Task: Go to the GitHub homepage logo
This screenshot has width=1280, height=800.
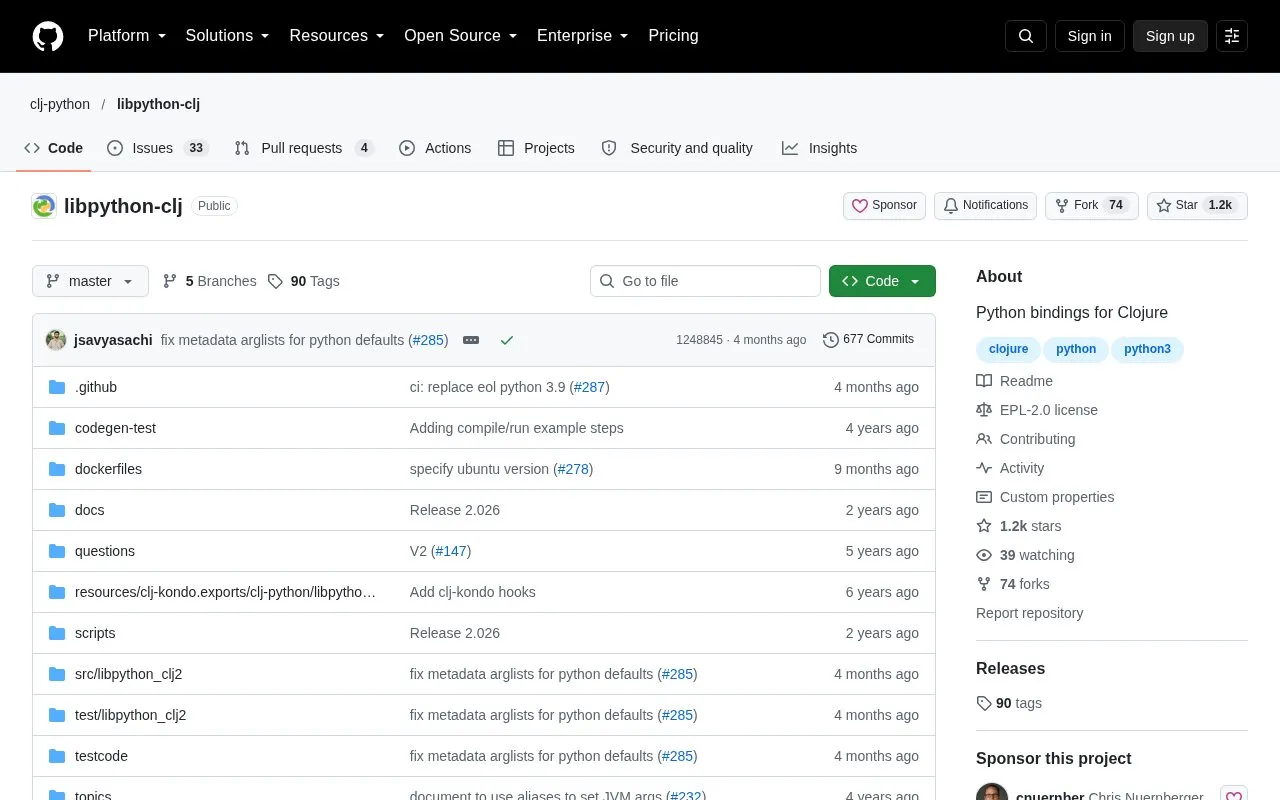Action: (48, 36)
